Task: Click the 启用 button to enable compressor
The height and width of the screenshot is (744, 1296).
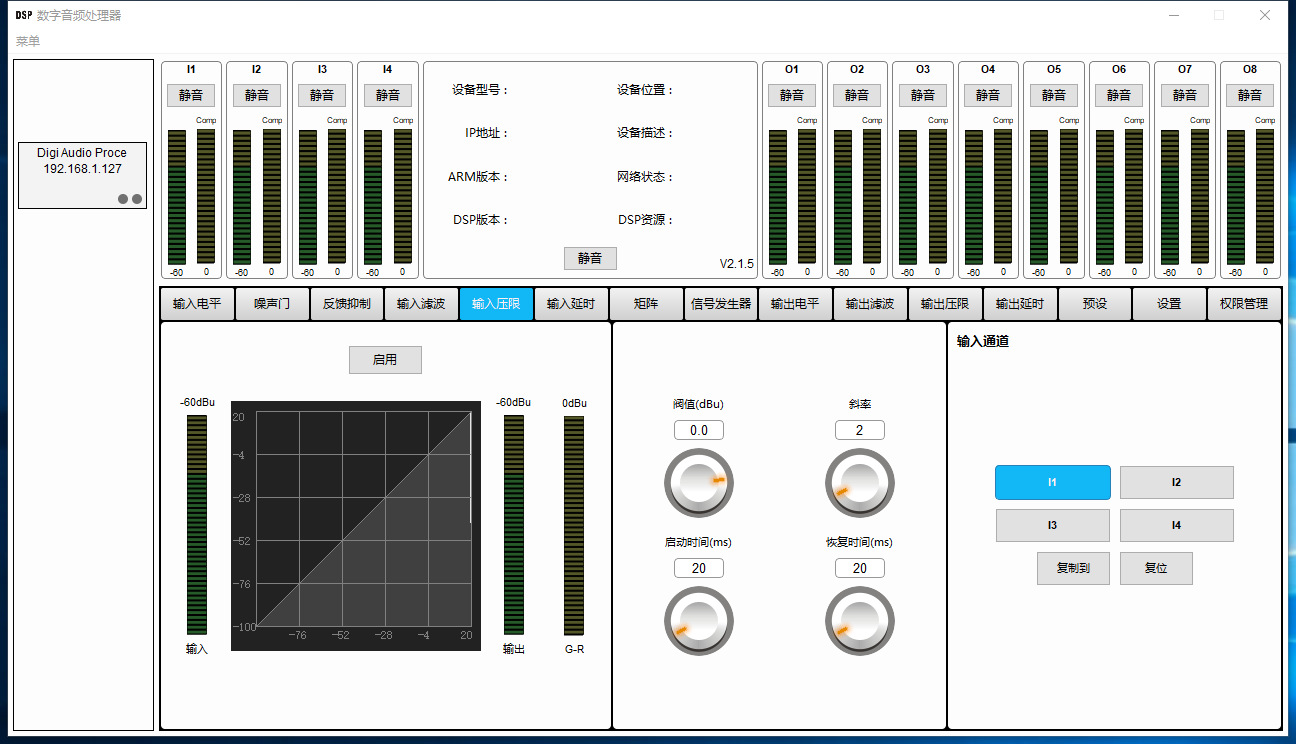Action: click(385, 360)
